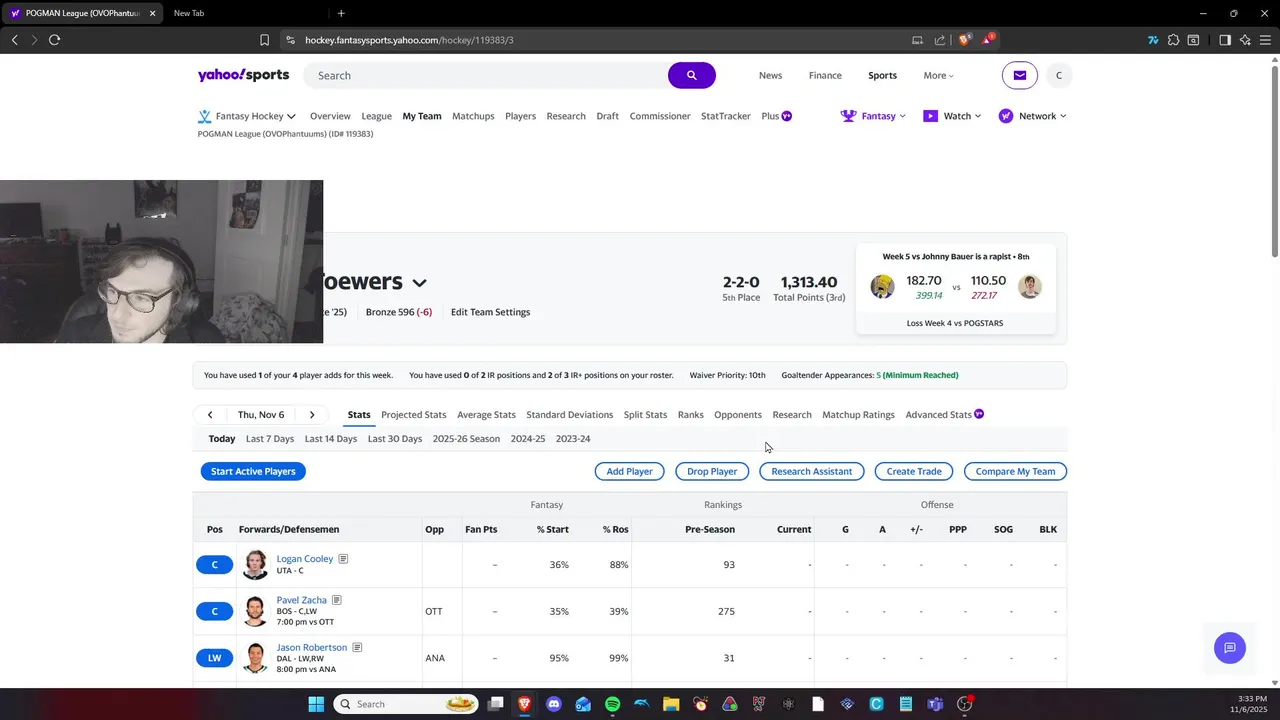Click the Create Trade button
This screenshot has width=1280, height=720.
pos(914,471)
